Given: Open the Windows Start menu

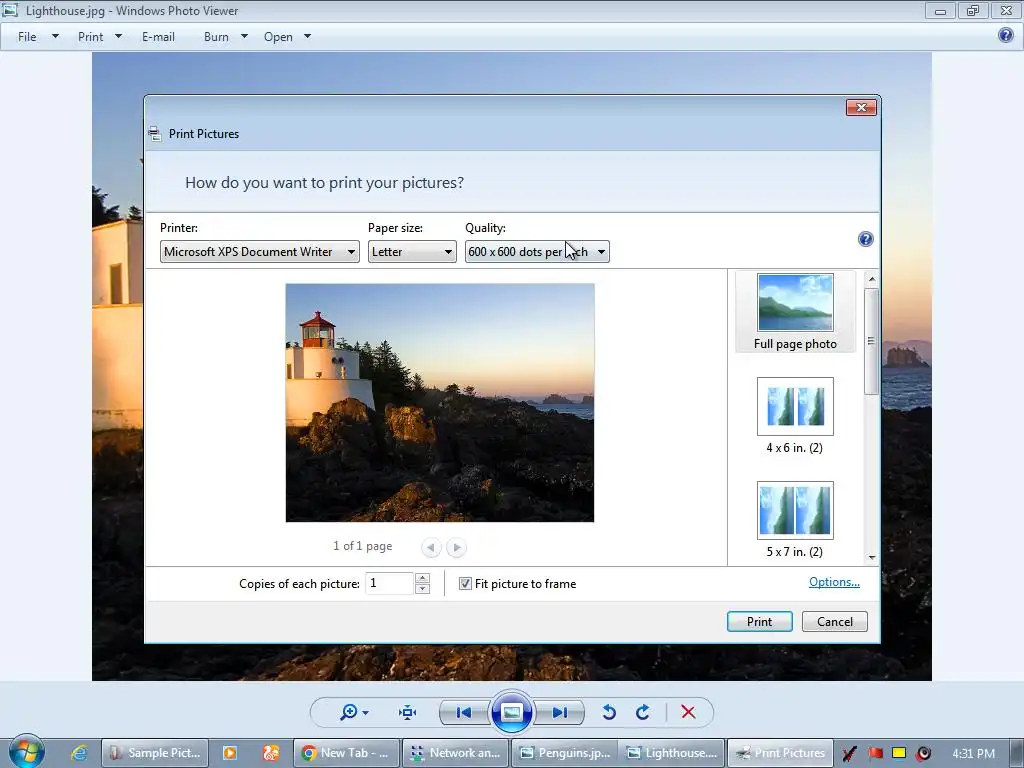Looking at the screenshot, I should tap(27, 752).
